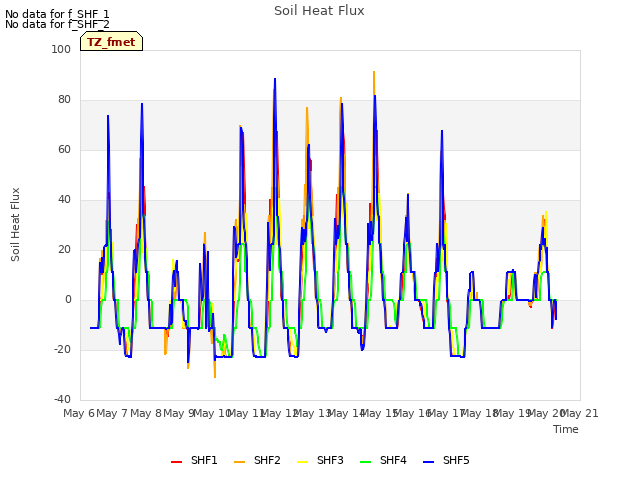
Task: Click the vertical Soil Heat Flux axis label
Action: [15, 224]
